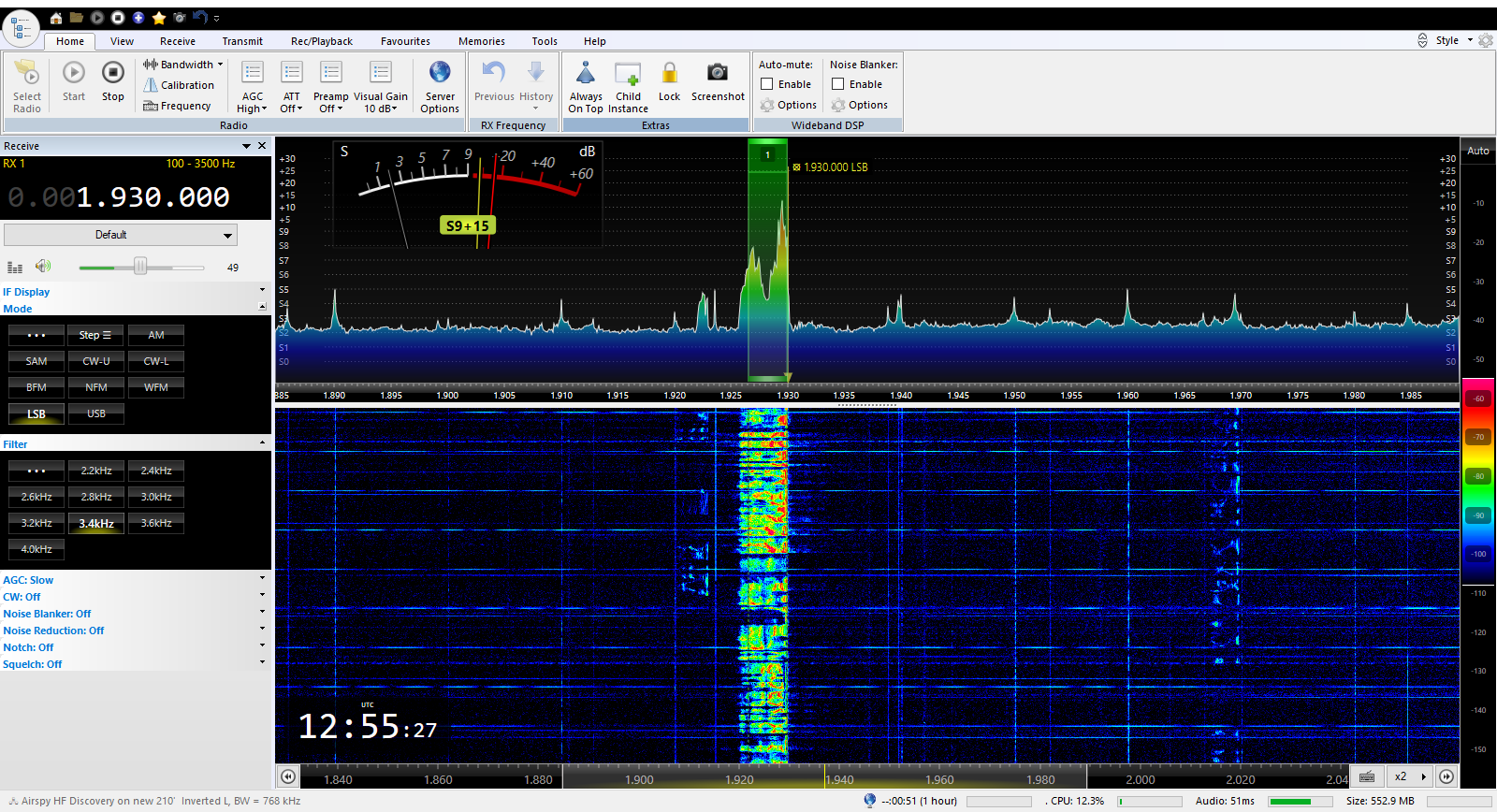Click the volume slider handle

pyautogui.click(x=140, y=267)
